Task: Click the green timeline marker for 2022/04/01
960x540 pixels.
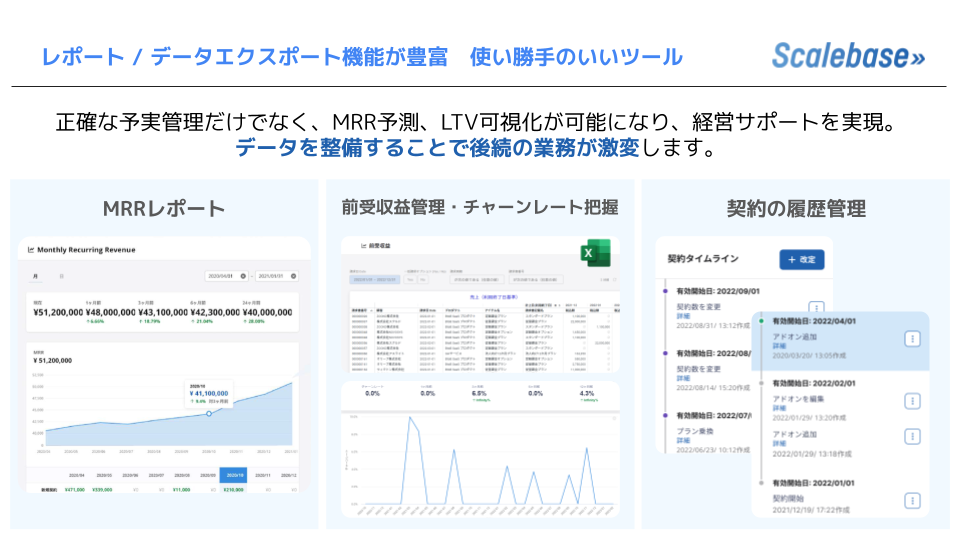Action: tap(761, 322)
